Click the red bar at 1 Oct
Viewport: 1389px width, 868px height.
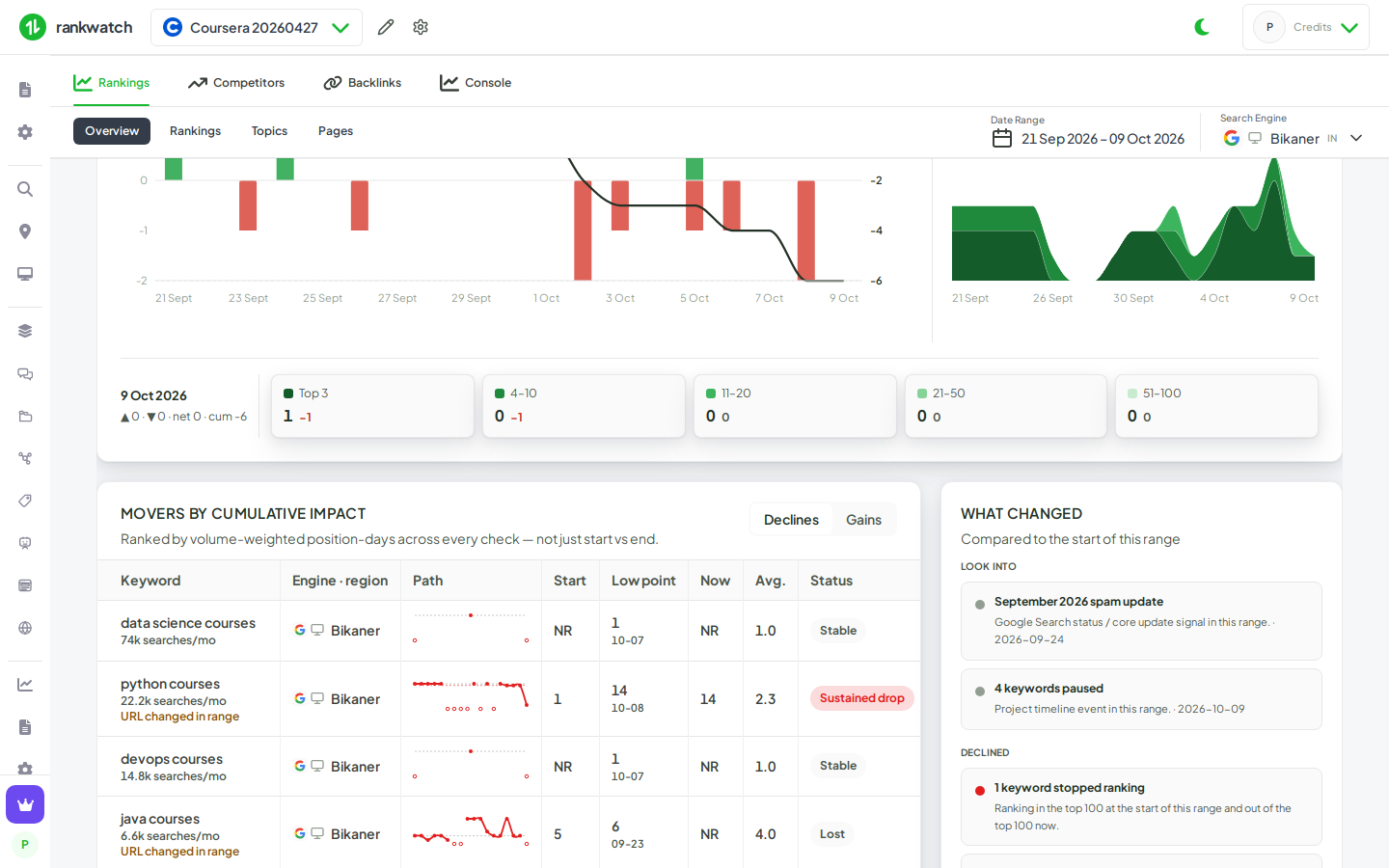pos(583,231)
